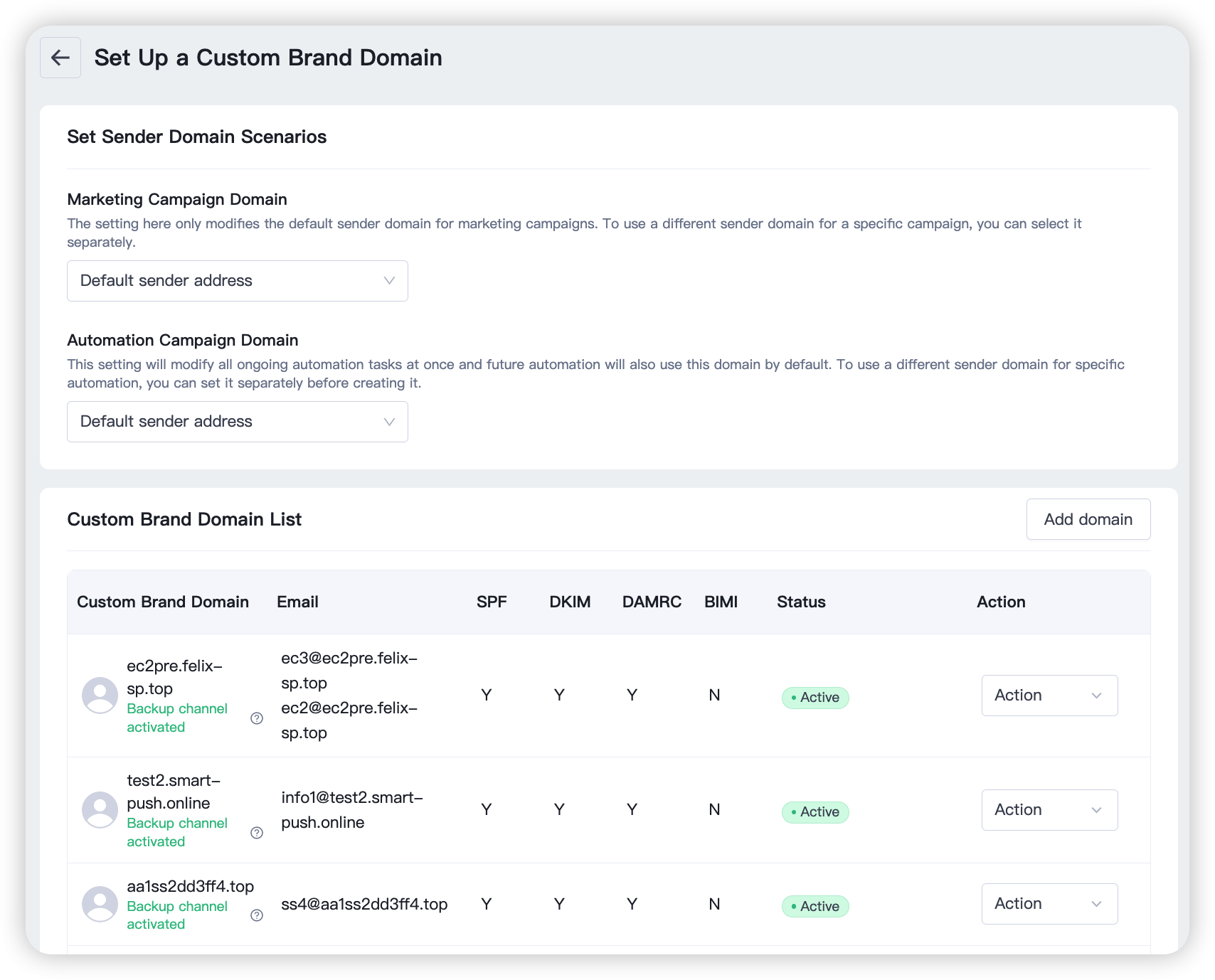Click Active status badge for ec2pre.felix-sp.top
This screenshot has width=1215, height=980.
pos(815,698)
